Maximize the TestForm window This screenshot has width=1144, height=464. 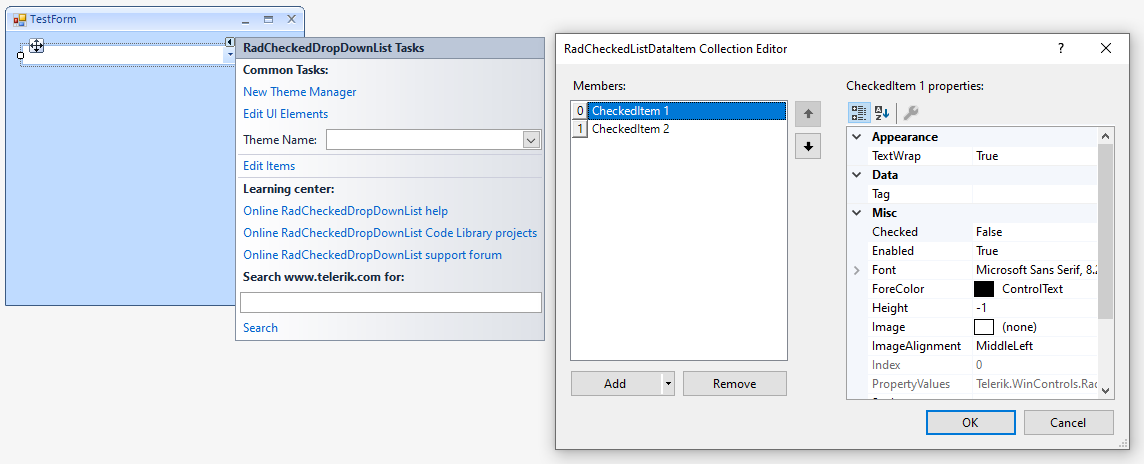[x=268, y=20]
